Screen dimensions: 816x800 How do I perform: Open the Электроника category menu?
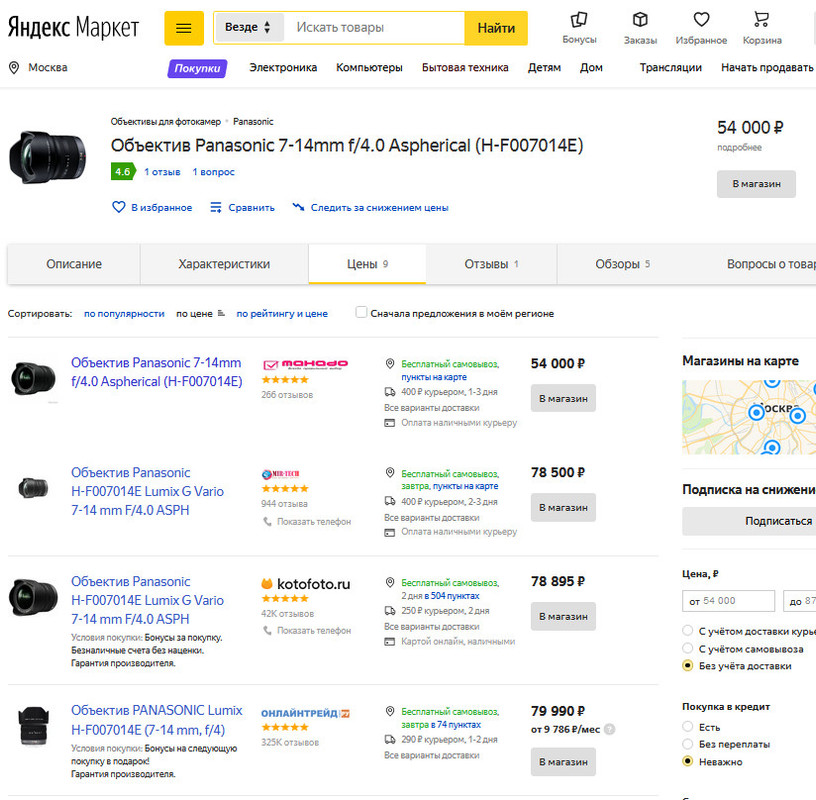(283, 68)
